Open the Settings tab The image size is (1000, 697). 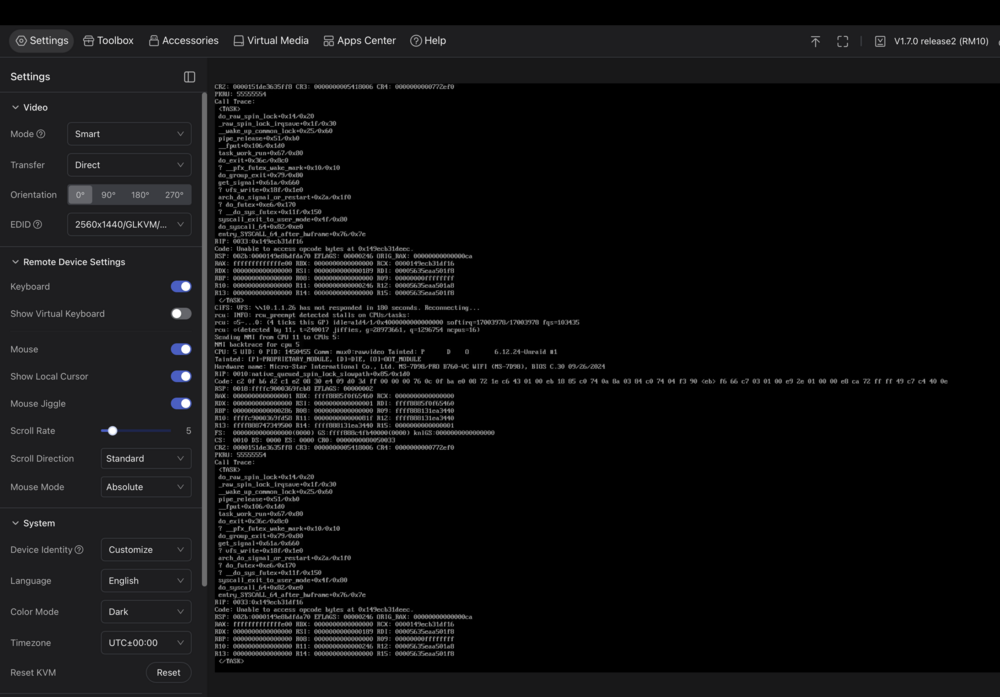click(41, 41)
